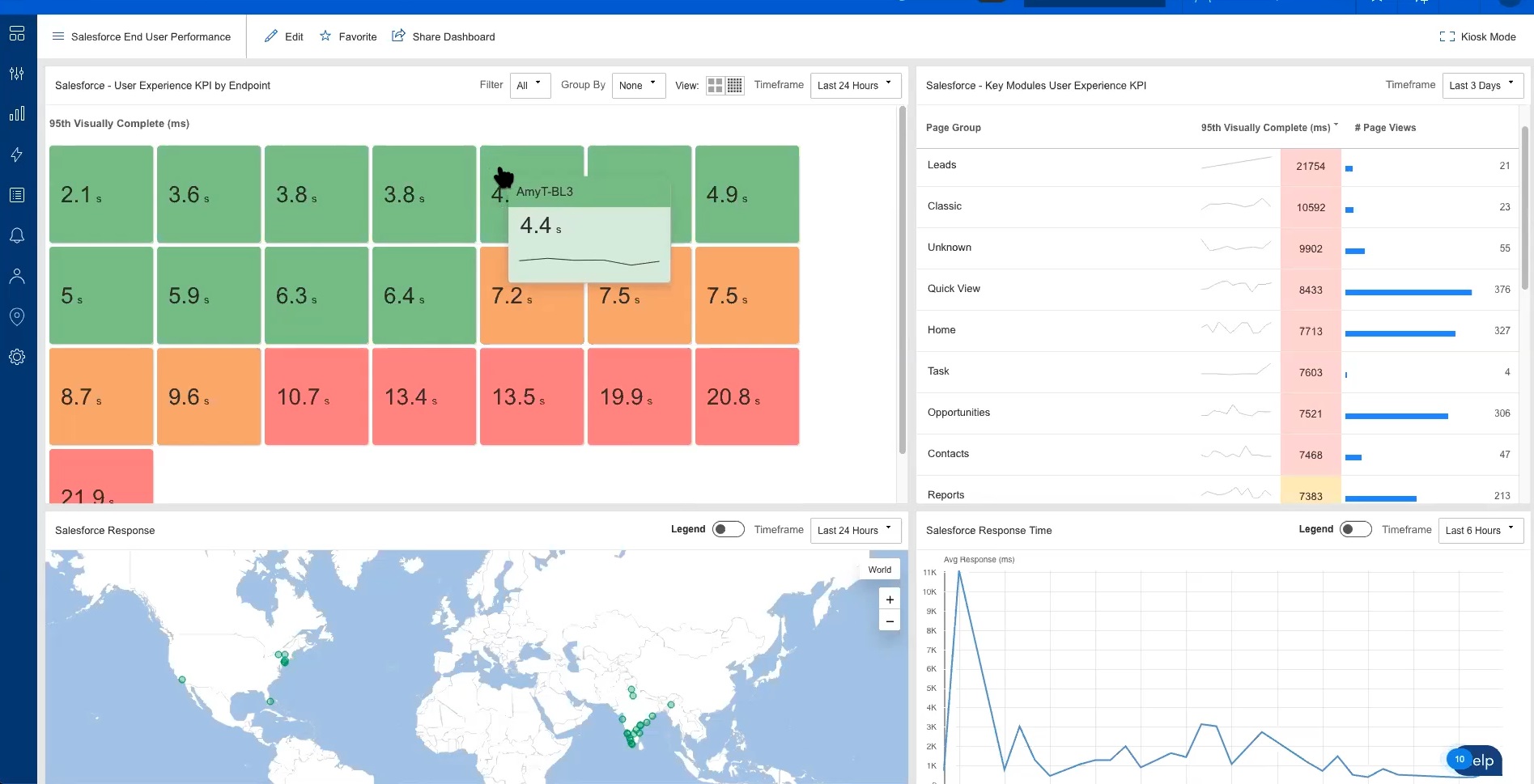Click the Share Dashboard icon

coord(398,36)
